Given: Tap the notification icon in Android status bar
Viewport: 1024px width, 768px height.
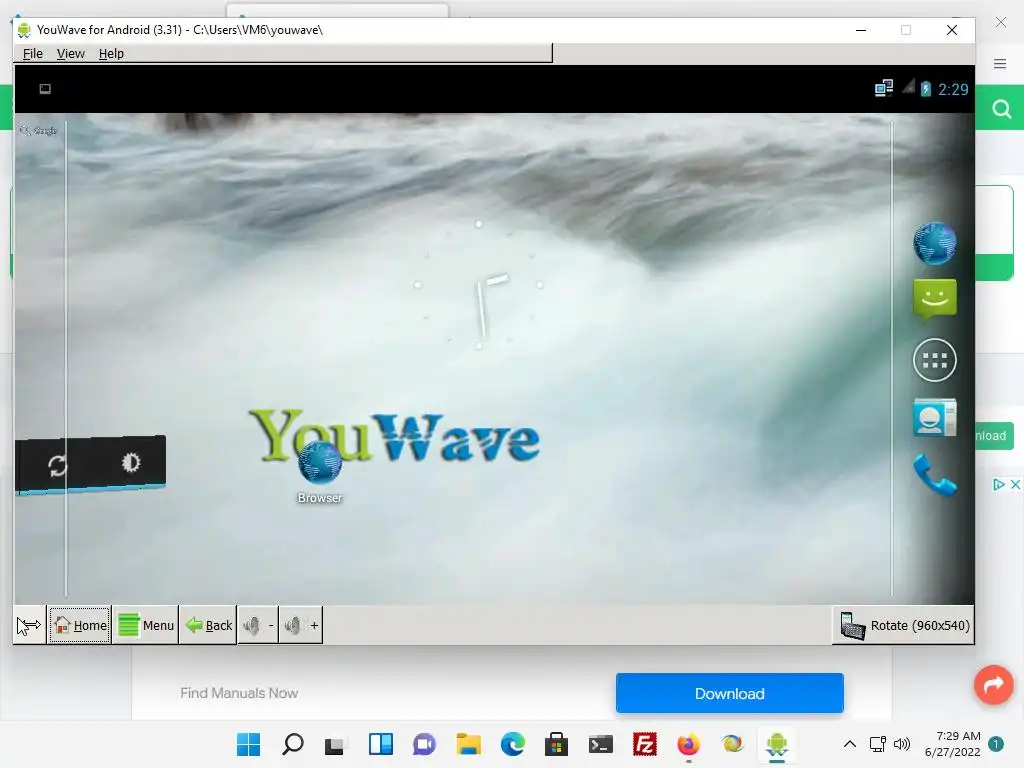Looking at the screenshot, I should coord(45,89).
